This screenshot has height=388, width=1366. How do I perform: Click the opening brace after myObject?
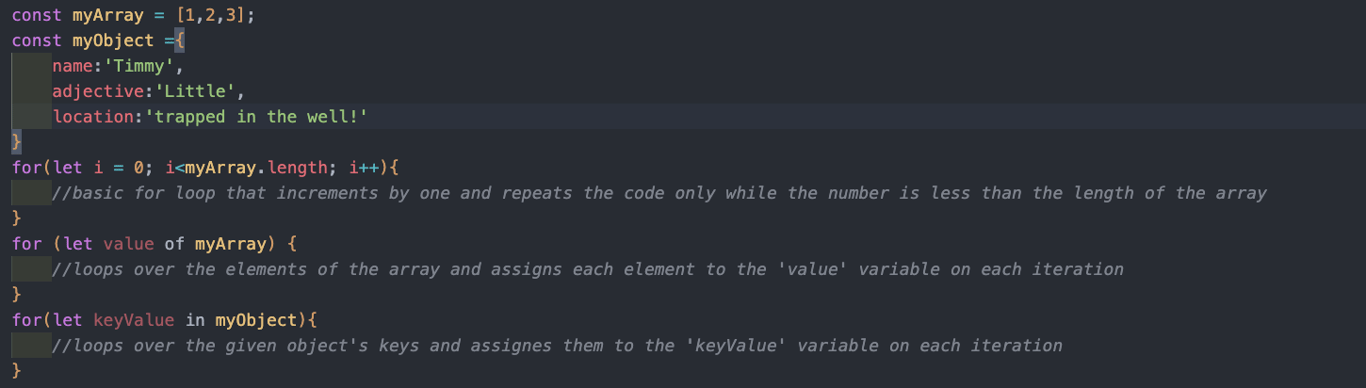pyautogui.click(x=180, y=41)
